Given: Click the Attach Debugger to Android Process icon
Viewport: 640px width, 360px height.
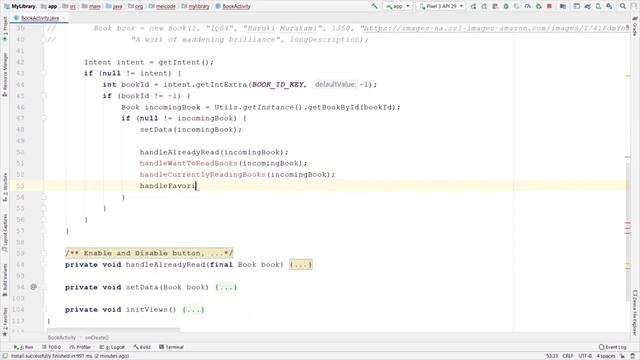Looking at the screenshot, I should point(539,6).
